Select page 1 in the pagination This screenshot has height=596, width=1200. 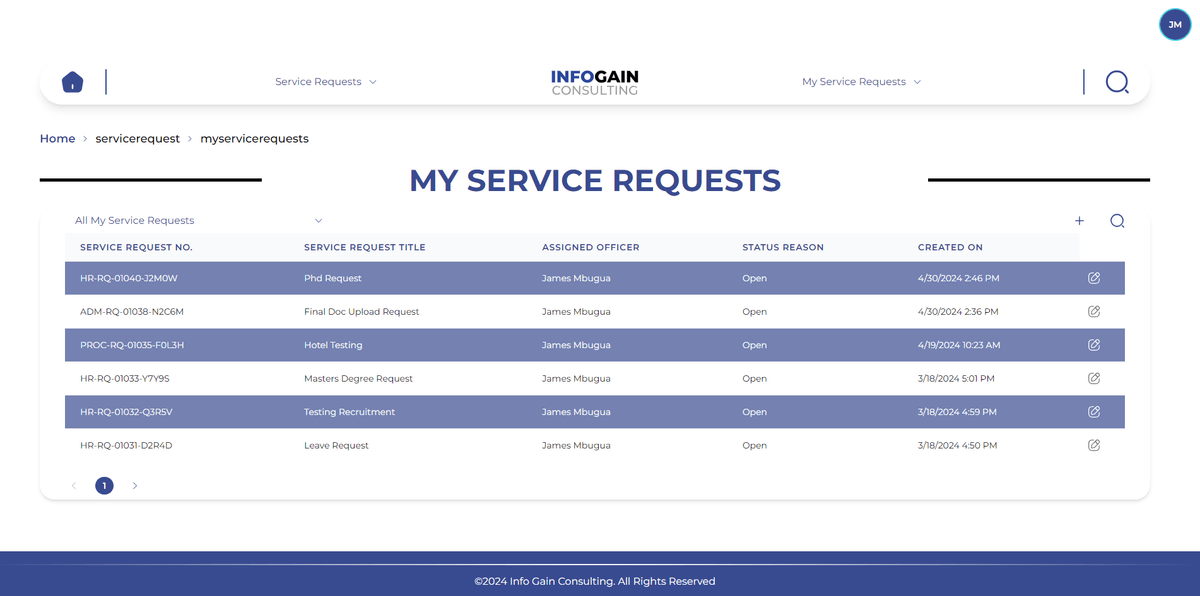[104, 485]
